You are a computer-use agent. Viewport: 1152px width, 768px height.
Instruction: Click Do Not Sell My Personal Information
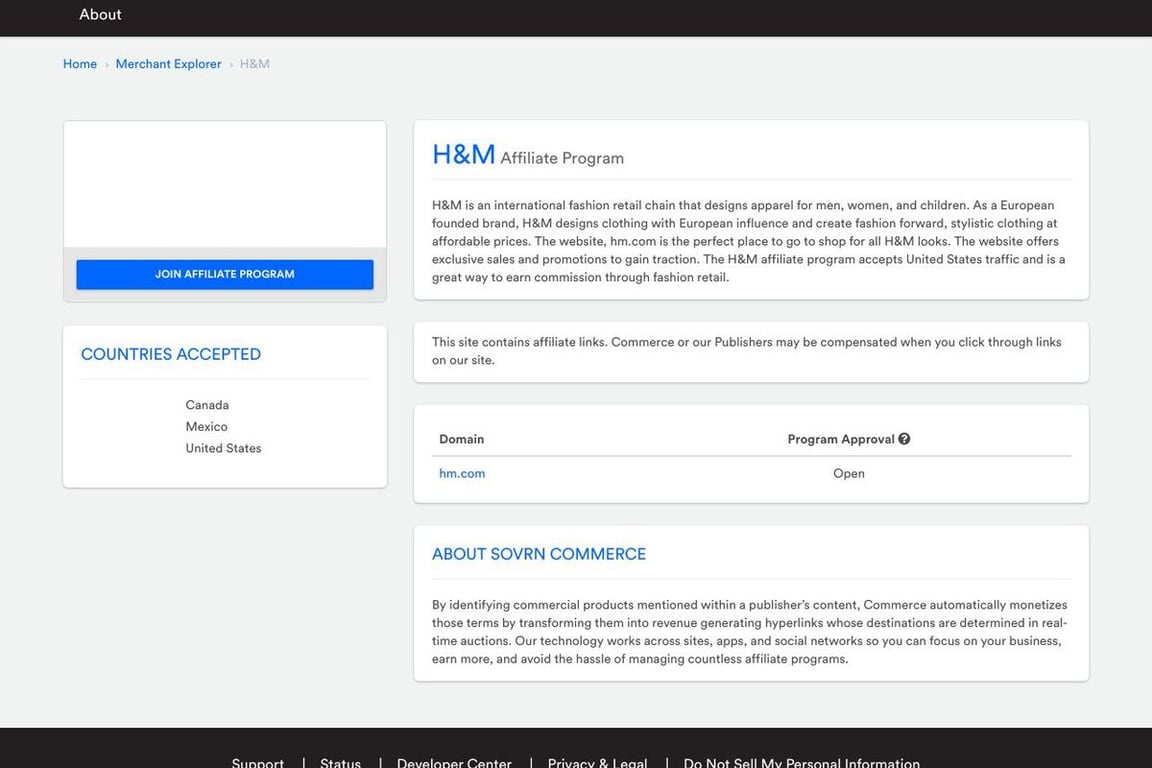coord(801,762)
